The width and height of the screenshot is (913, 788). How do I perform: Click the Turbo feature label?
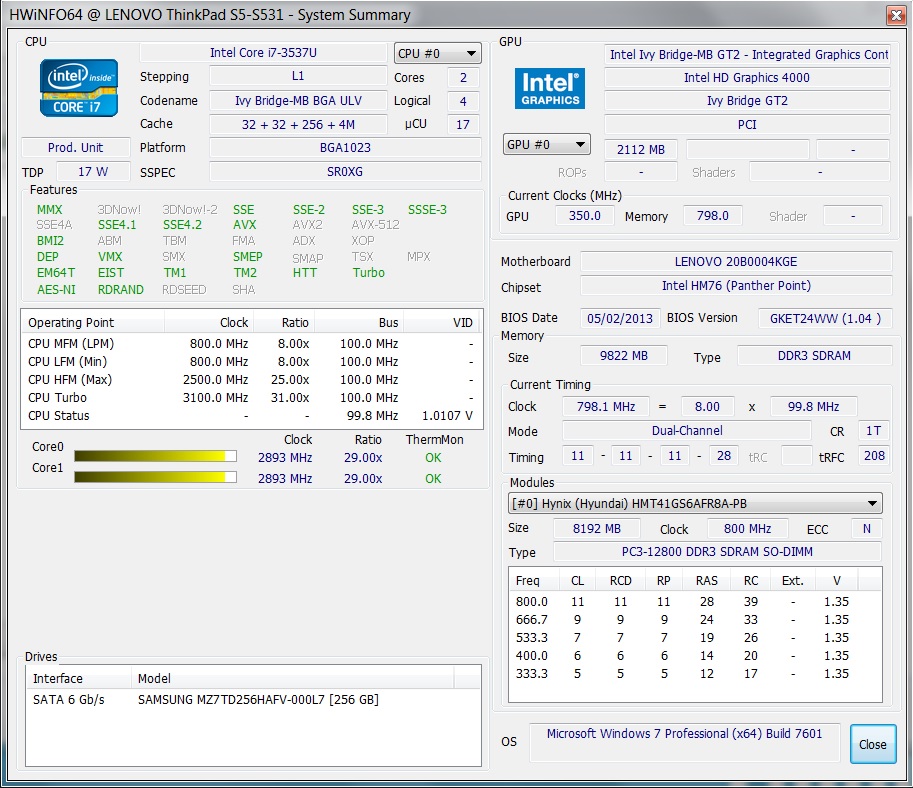369,273
